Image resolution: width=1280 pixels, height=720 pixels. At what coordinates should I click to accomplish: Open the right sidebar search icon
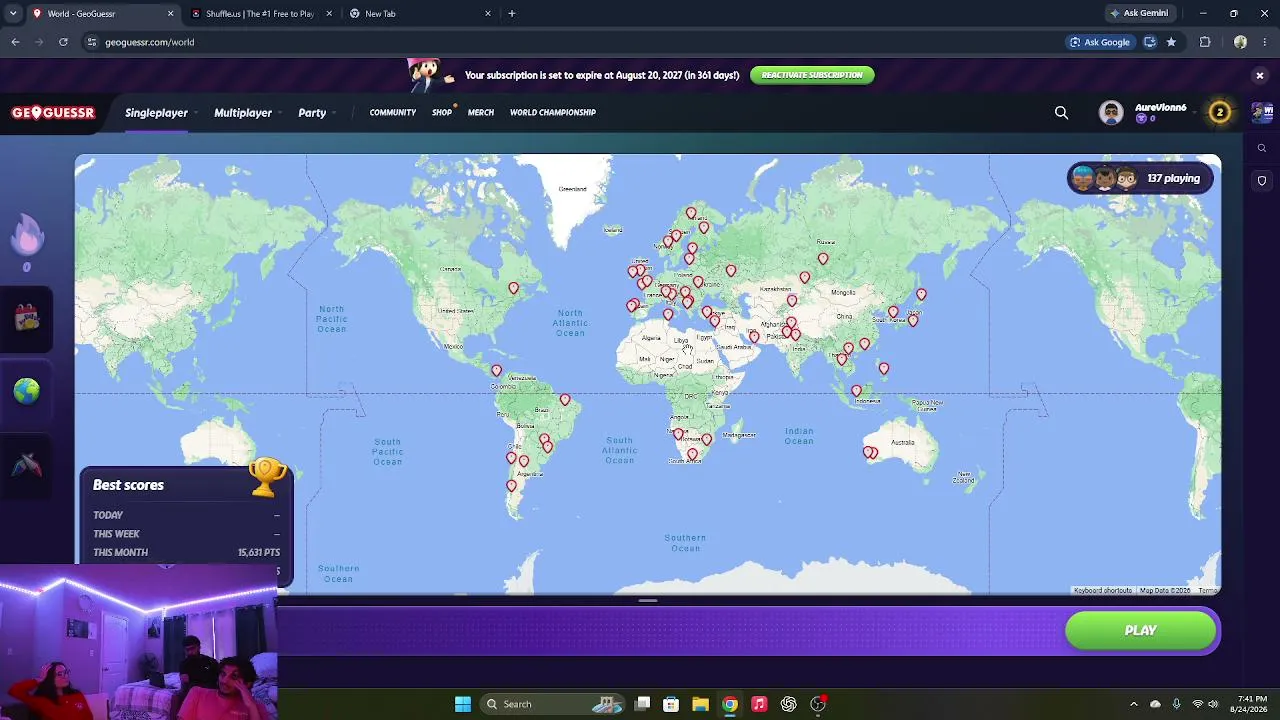point(1262,148)
